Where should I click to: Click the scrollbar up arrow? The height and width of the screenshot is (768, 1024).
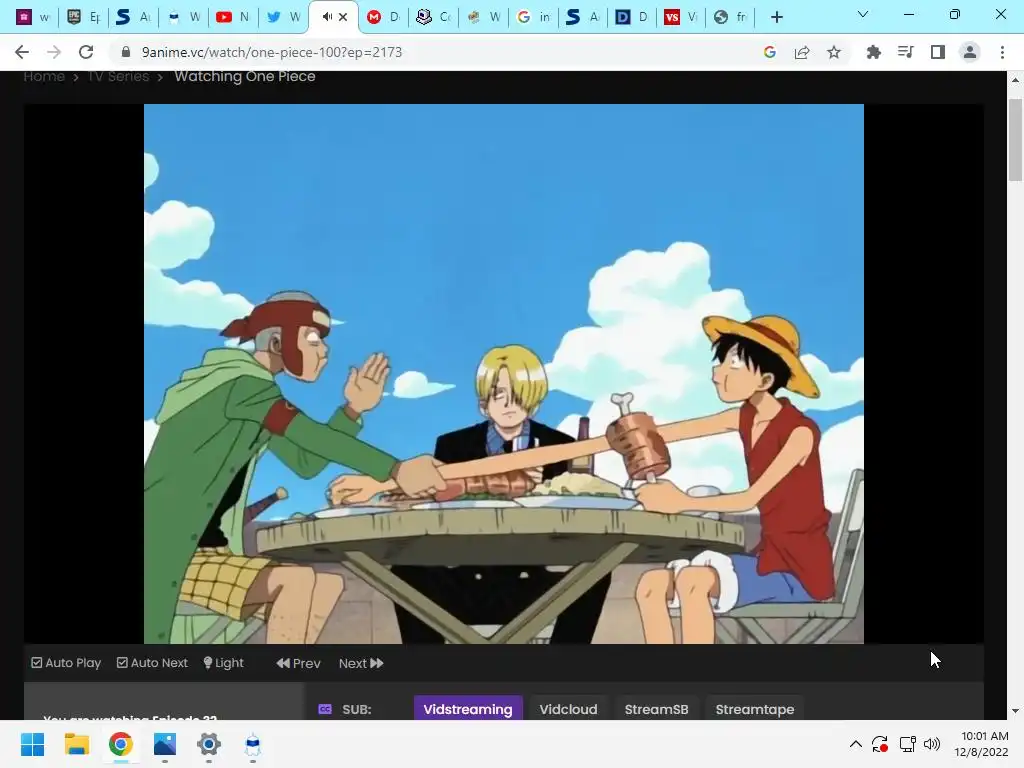click(x=1015, y=80)
